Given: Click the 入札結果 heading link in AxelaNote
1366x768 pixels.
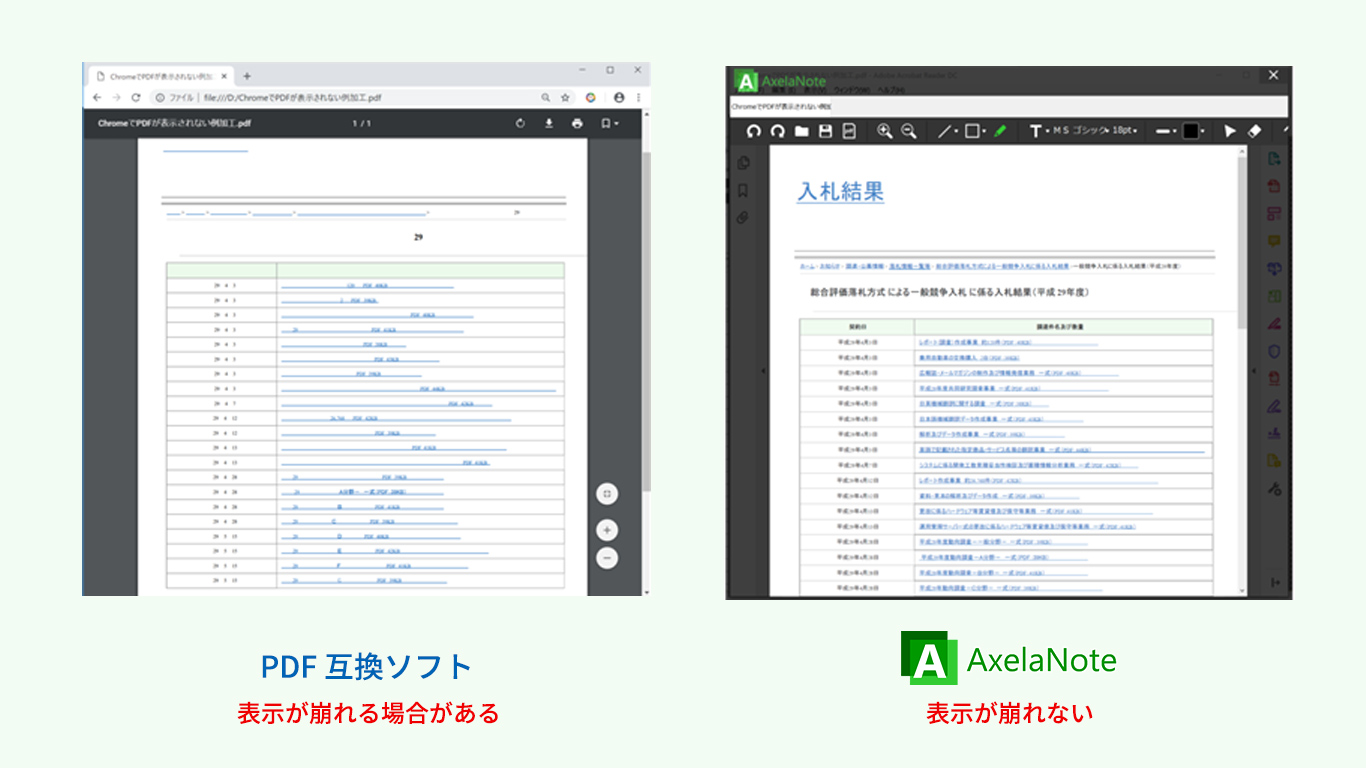Looking at the screenshot, I should coord(840,192).
